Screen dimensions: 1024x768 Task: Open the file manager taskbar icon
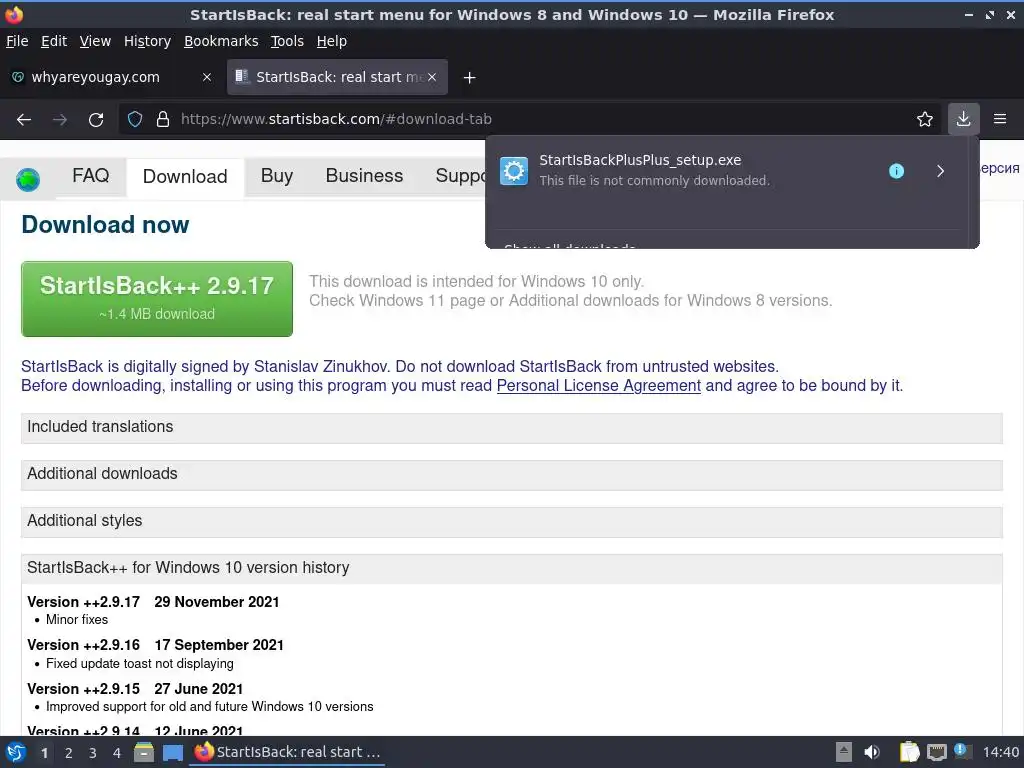pos(144,752)
